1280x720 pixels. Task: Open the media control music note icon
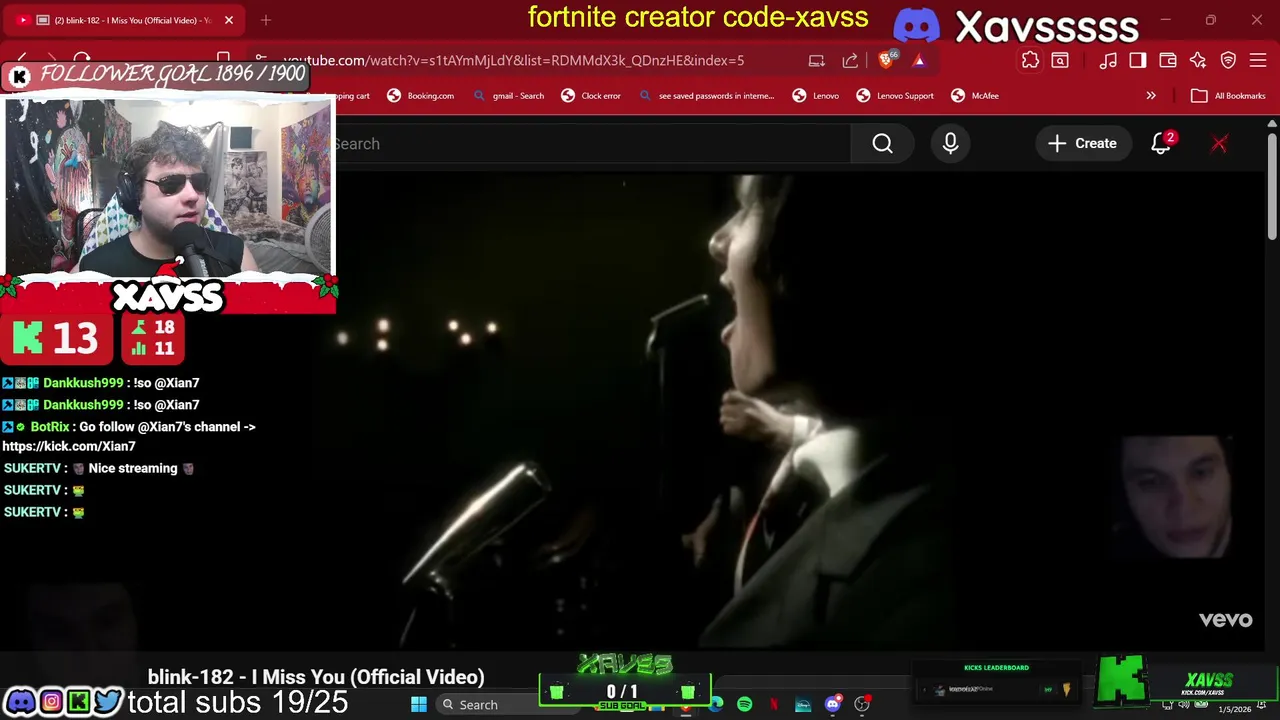tap(1108, 60)
